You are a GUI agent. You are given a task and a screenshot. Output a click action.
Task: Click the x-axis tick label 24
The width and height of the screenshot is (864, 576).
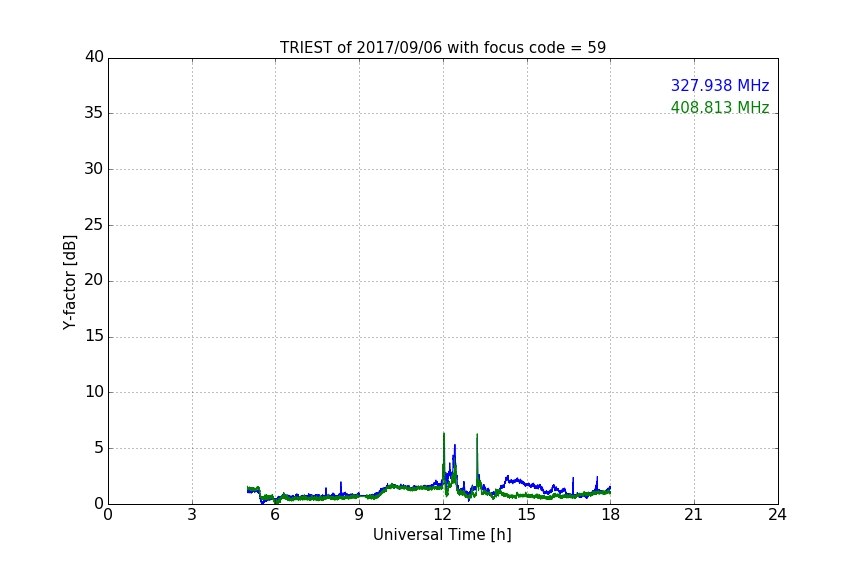(x=777, y=515)
